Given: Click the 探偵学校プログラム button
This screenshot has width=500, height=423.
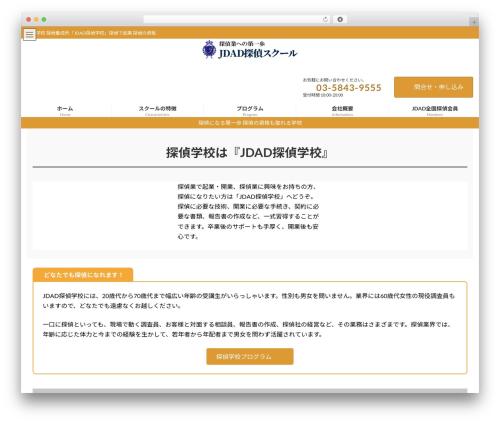Looking at the screenshot, I should click(250, 357).
